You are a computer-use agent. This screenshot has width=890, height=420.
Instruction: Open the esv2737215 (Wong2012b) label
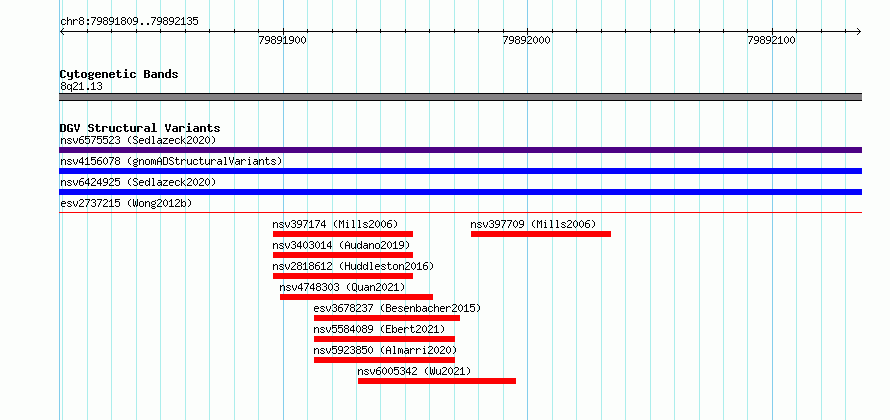(126, 203)
